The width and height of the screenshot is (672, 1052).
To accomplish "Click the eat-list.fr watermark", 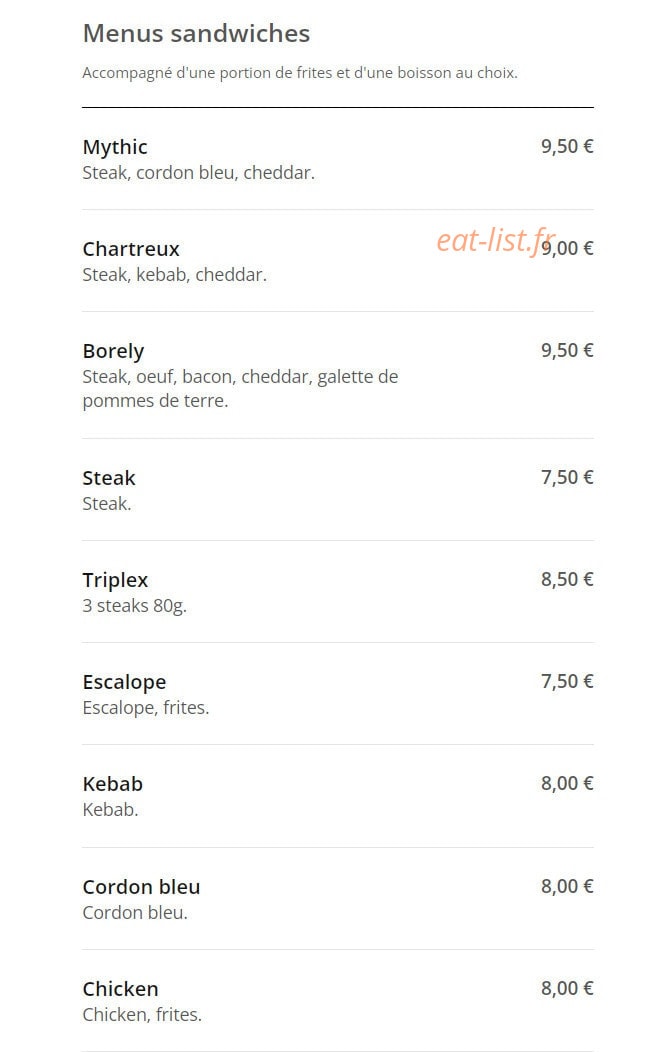I will click(x=496, y=241).
